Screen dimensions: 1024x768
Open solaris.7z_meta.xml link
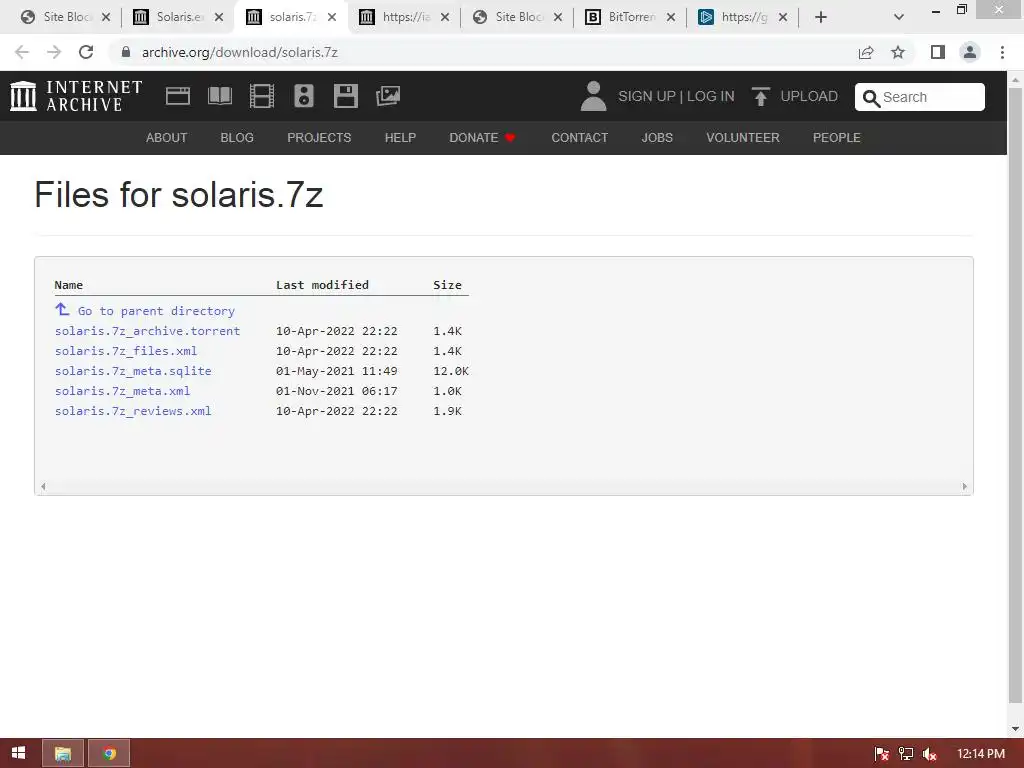(123, 391)
